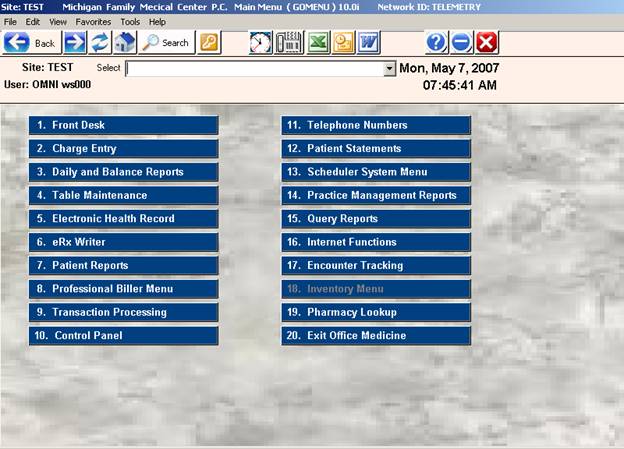Click the Refresh icon in toolbar

[x=100, y=42]
